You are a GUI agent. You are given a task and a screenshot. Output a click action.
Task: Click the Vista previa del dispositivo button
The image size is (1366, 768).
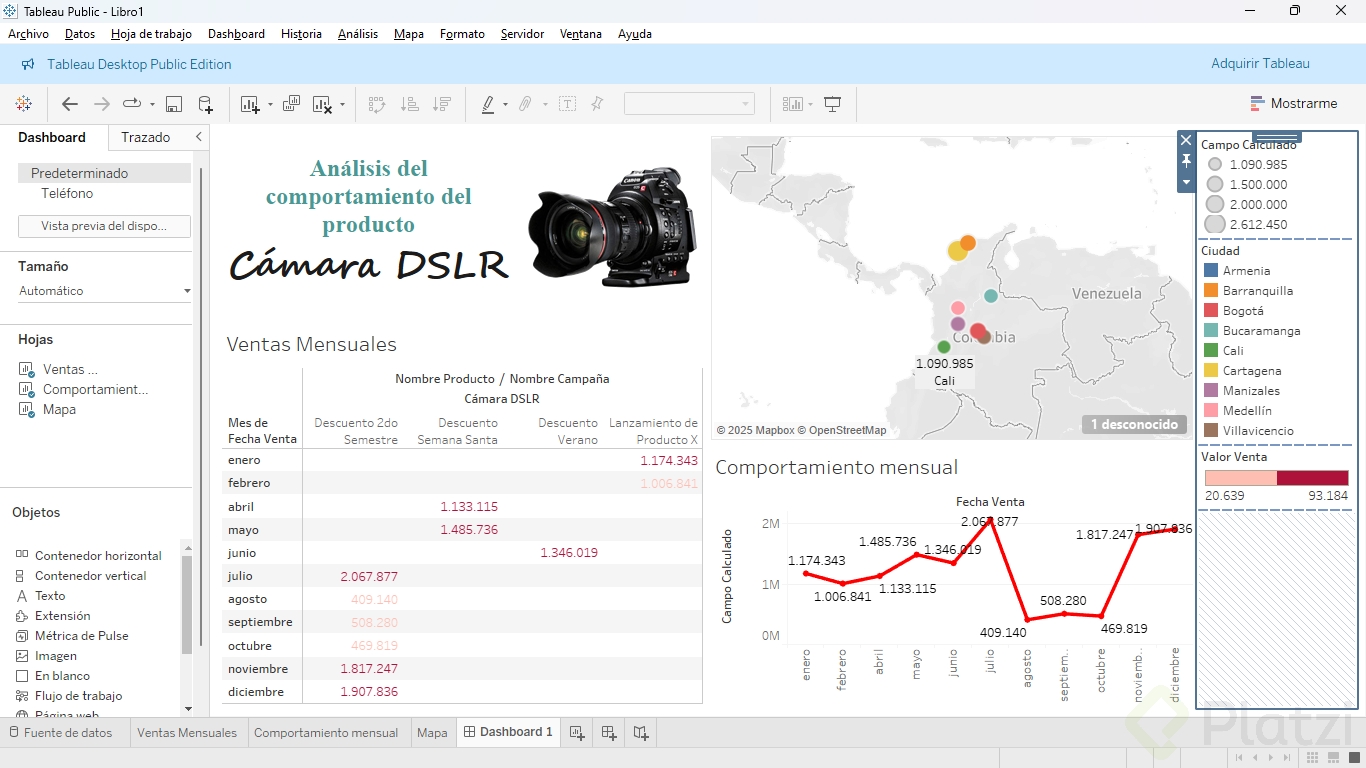(104, 226)
